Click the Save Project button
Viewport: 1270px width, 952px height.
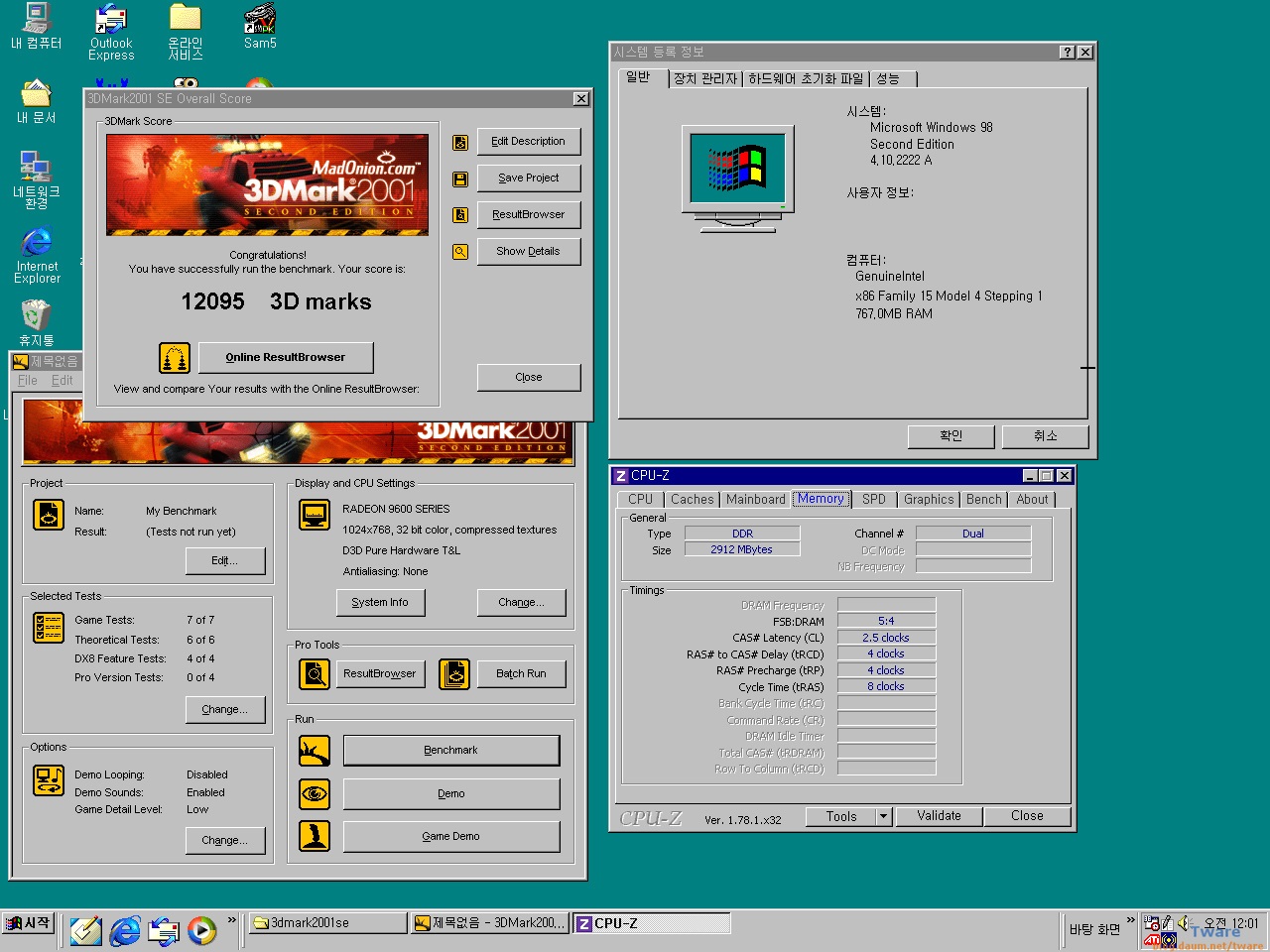coord(529,178)
